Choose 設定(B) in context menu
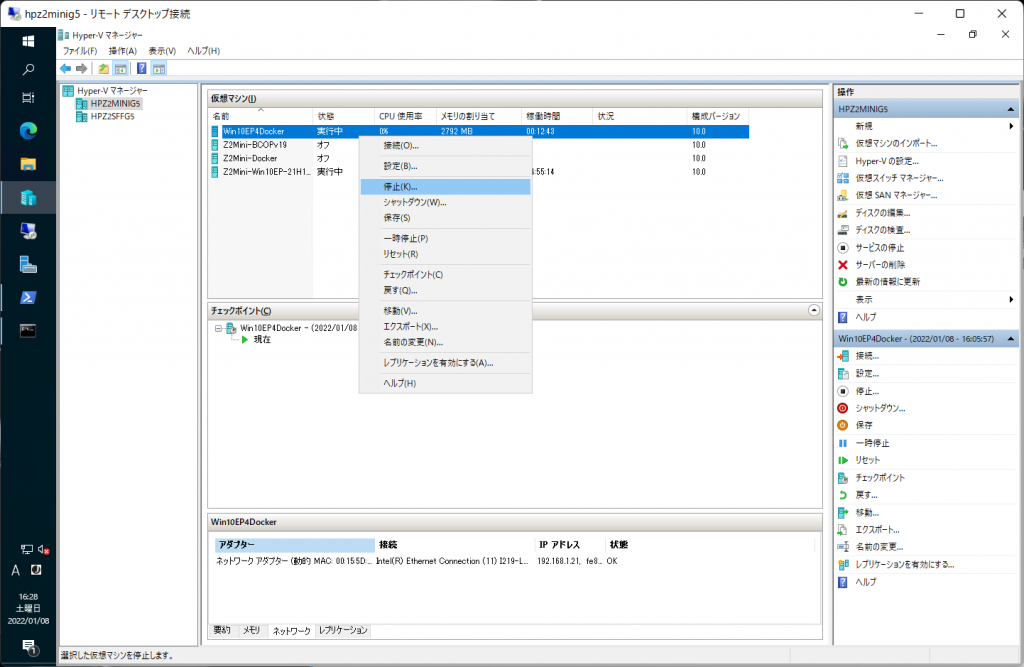Image resolution: width=1024 pixels, height=667 pixels. pos(445,166)
